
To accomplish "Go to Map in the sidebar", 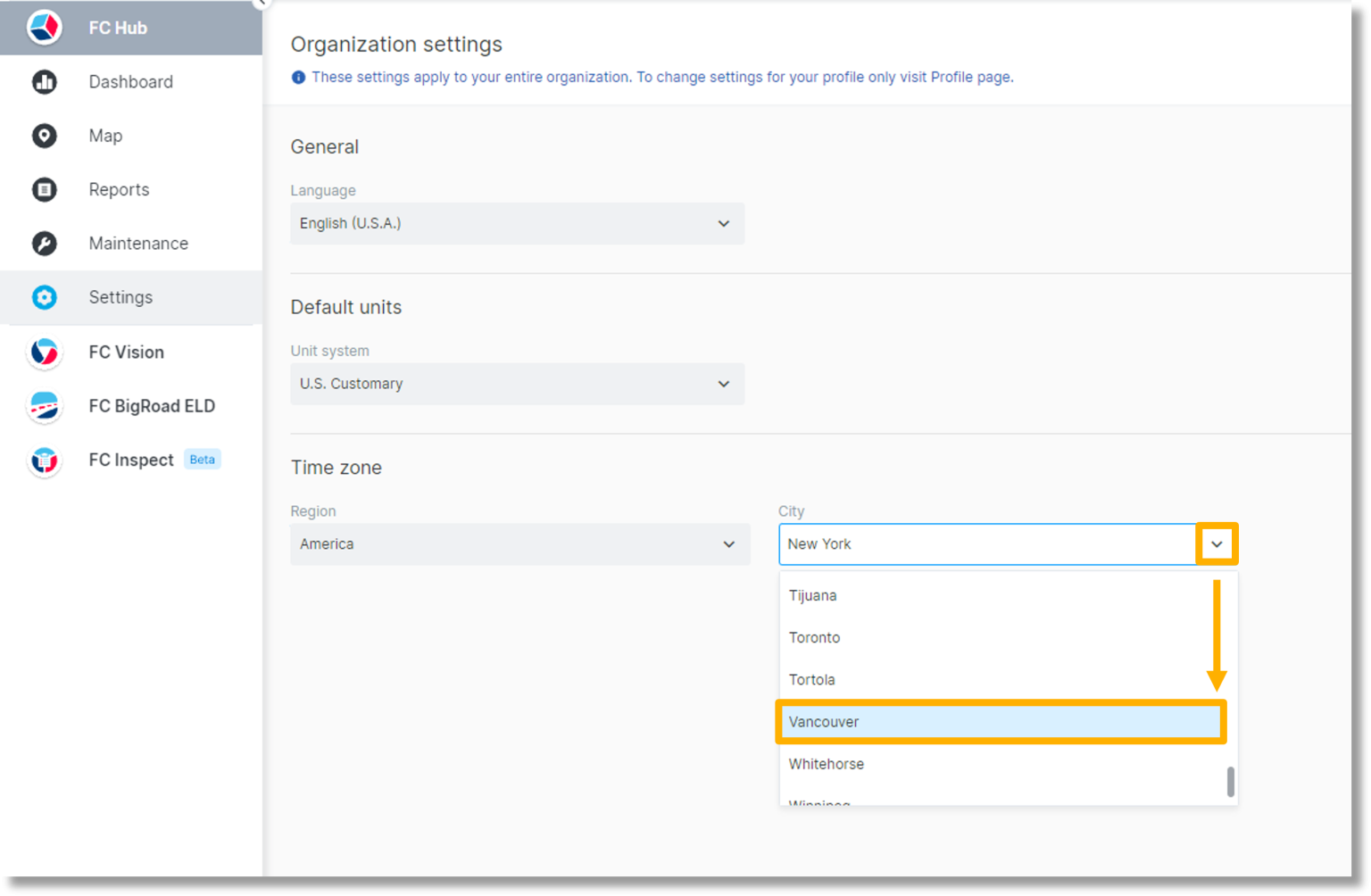I will (131, 136).
